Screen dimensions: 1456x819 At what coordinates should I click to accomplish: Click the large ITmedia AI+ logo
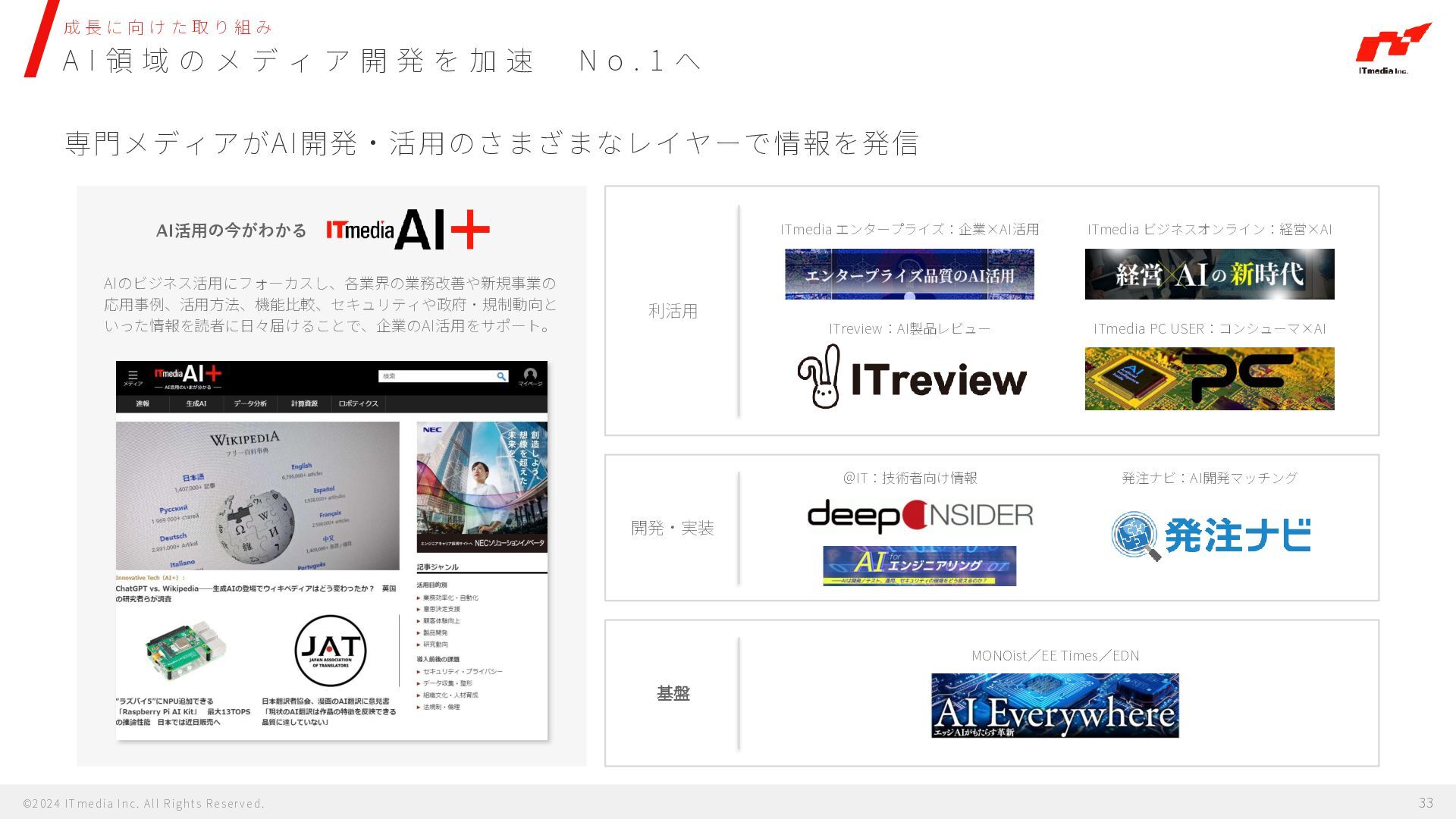[408, 229]
